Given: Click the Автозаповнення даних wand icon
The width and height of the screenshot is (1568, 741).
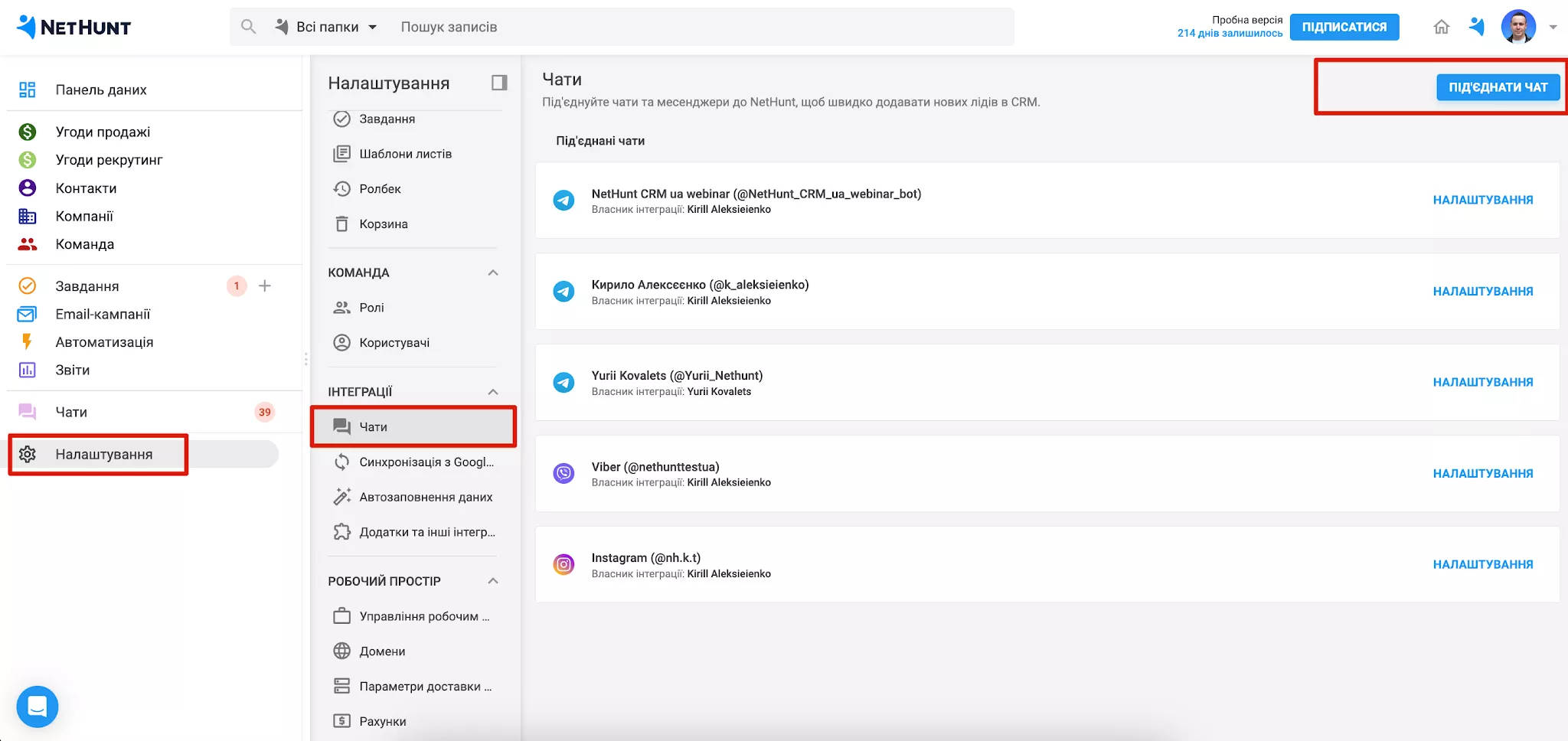Looking at the screenshot, I should [342, 497].
